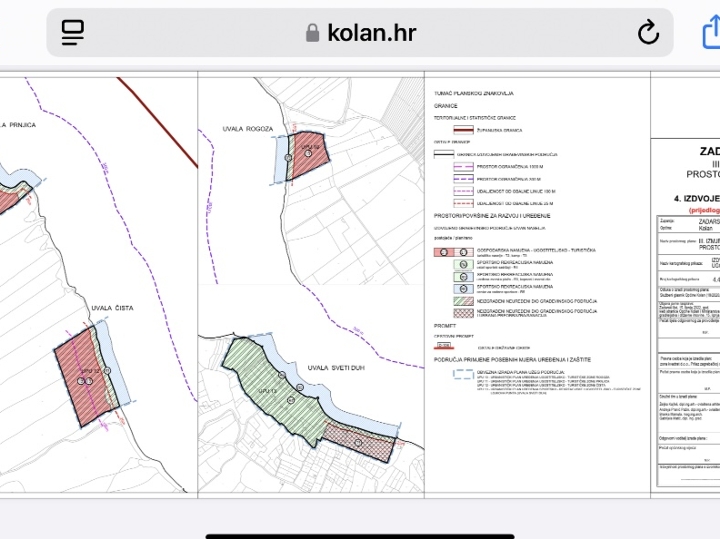720x539 pixels.
Task: Tap the iOS home indicator bar
Action: [x=360, y=536]
